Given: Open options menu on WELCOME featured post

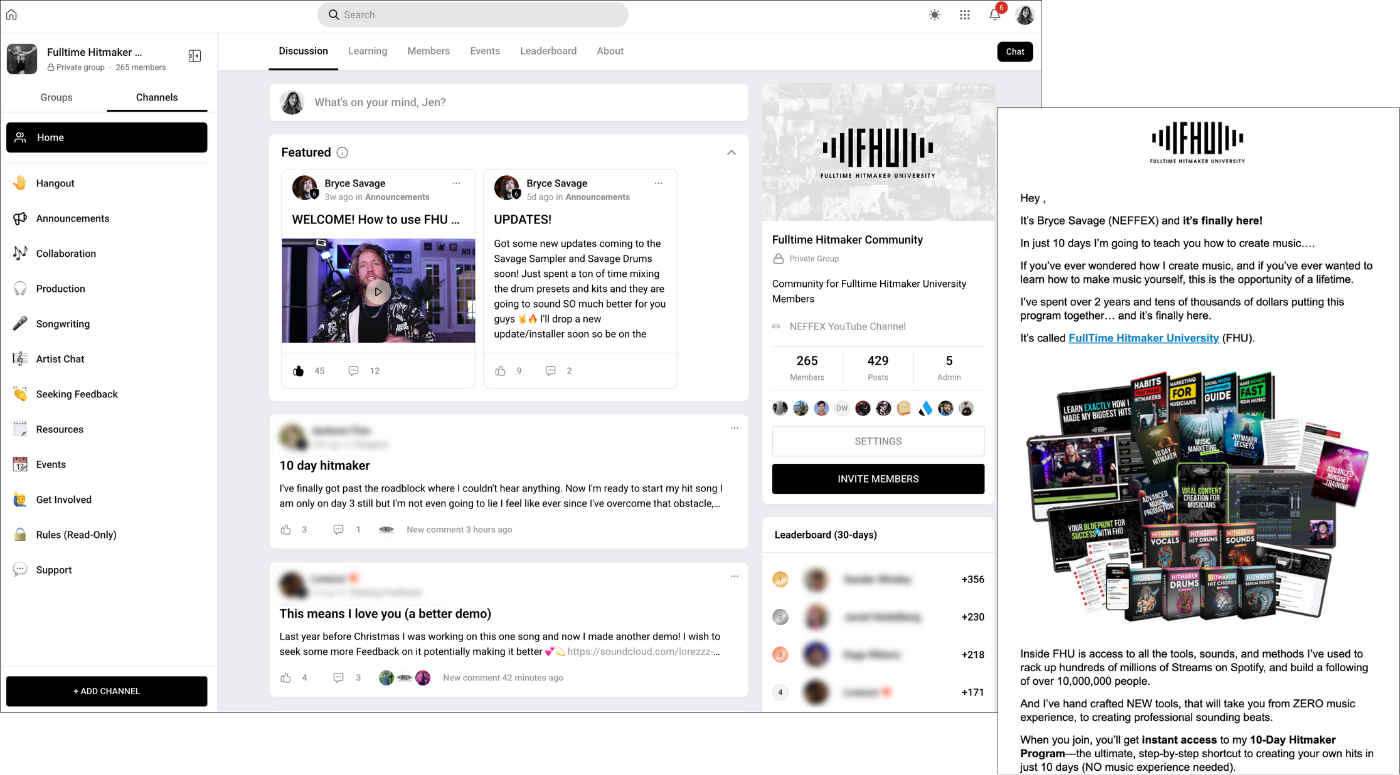Looking at the screenshot, I should click(456, 184).
